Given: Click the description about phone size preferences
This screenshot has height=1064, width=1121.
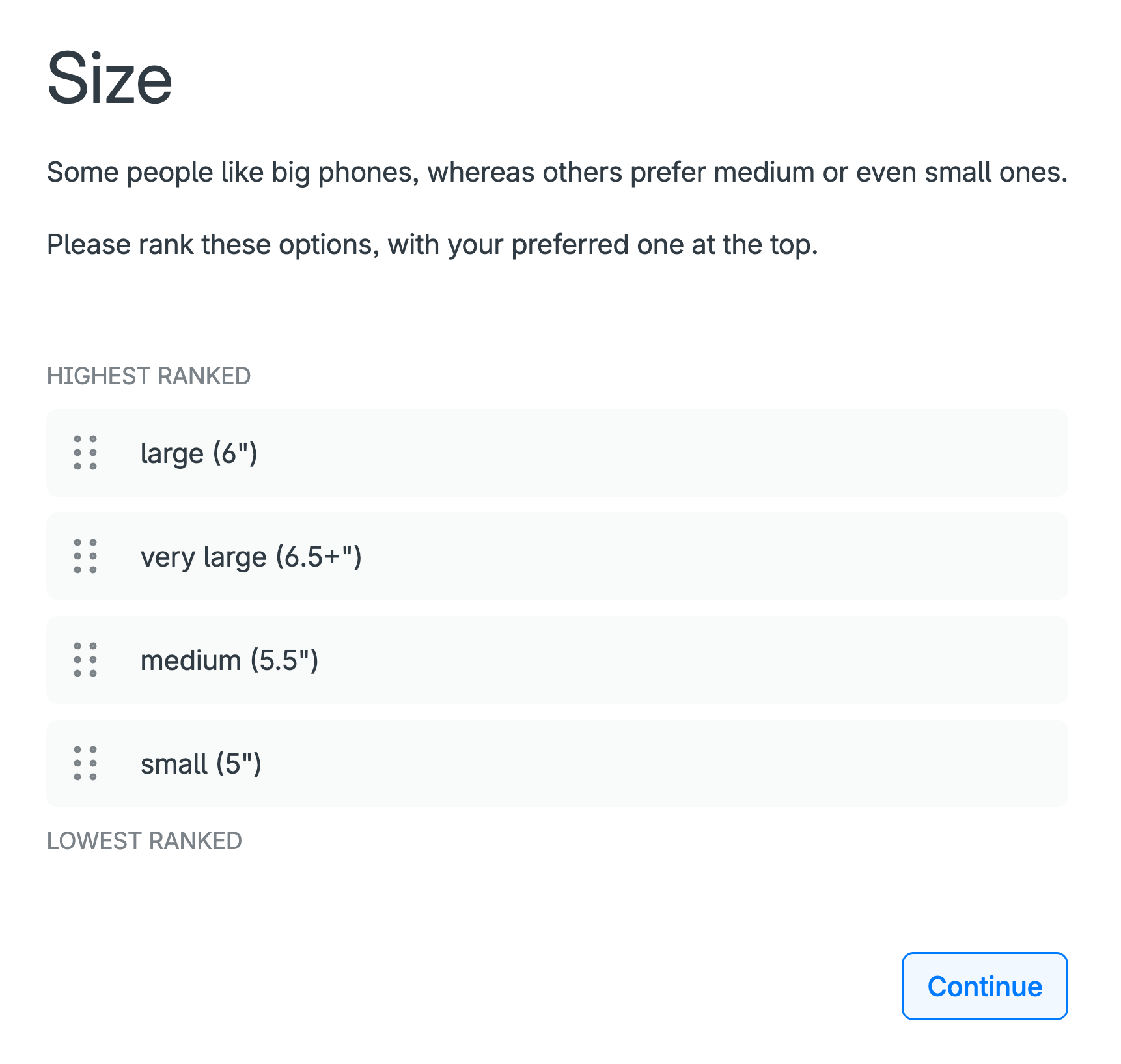Looking at the screenshot, I should tap(557, 172).
